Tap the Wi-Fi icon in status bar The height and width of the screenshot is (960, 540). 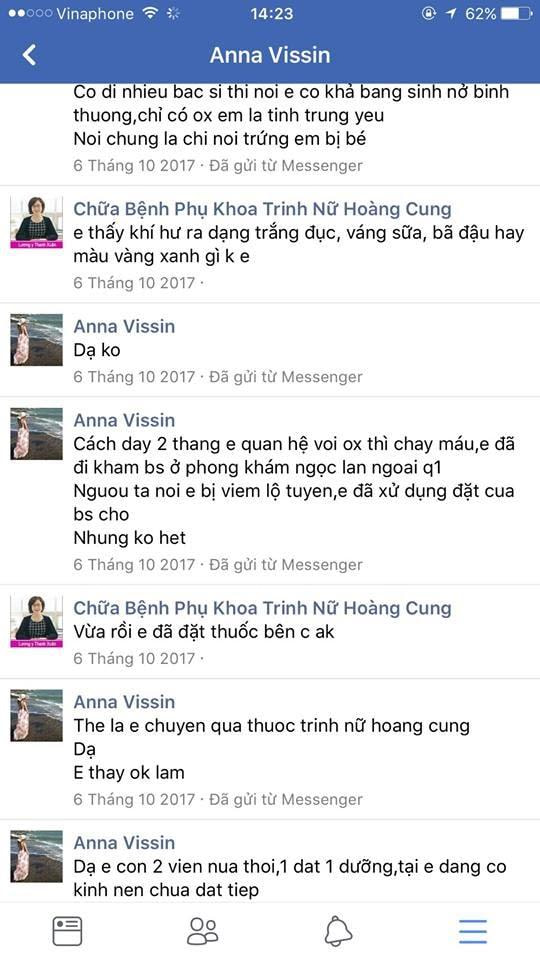click(x=150, y=13)
